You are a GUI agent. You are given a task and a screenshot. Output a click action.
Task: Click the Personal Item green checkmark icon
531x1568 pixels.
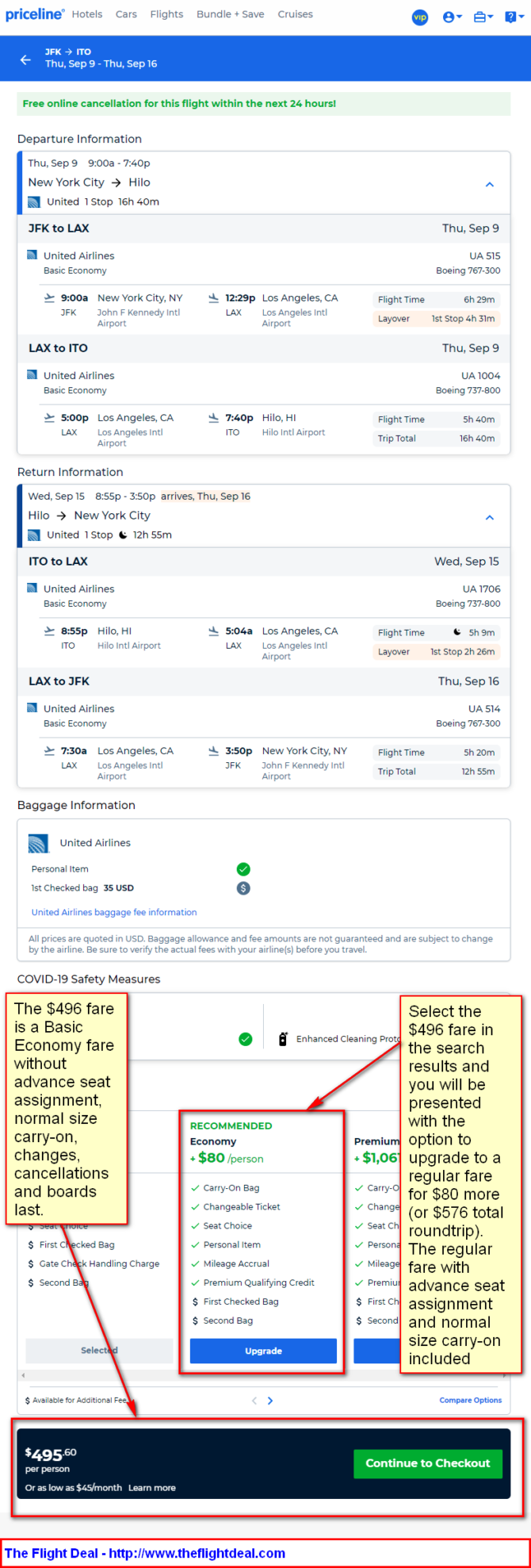click(243, 868)
